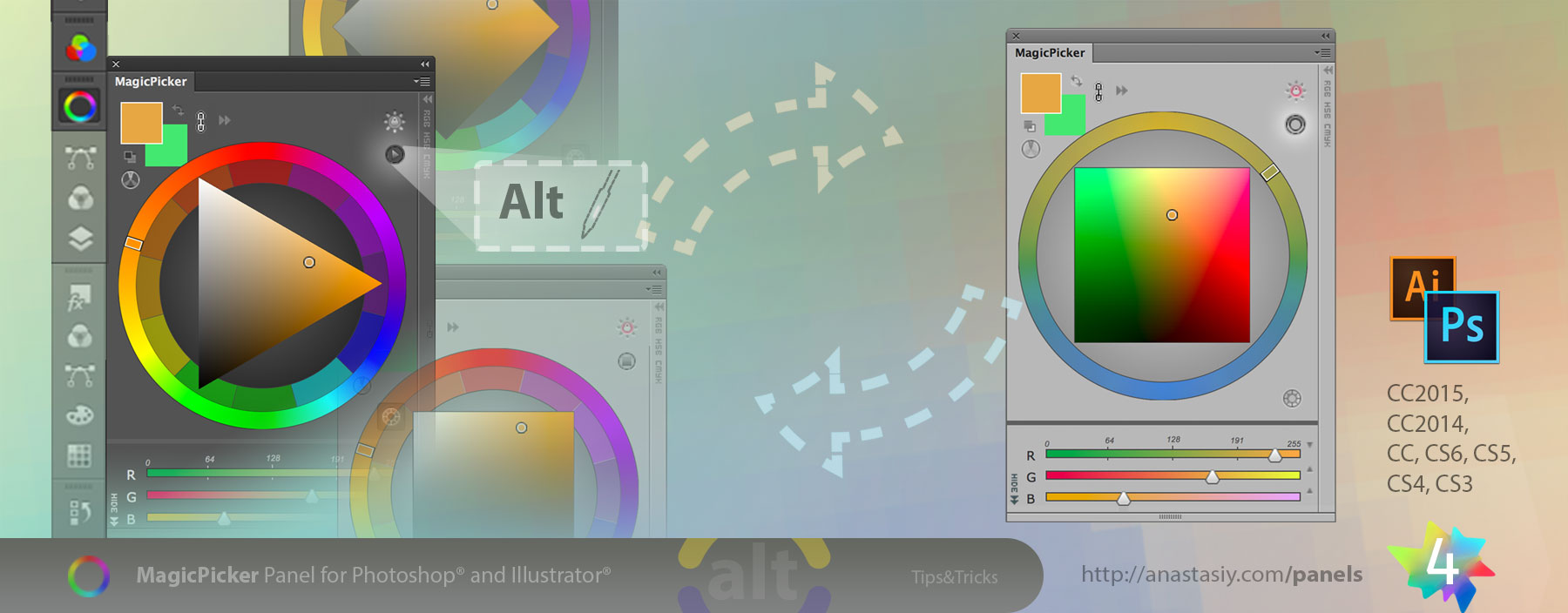
Task: Click down arrow beside R slider, light panel
Action: coord(1309,445)
